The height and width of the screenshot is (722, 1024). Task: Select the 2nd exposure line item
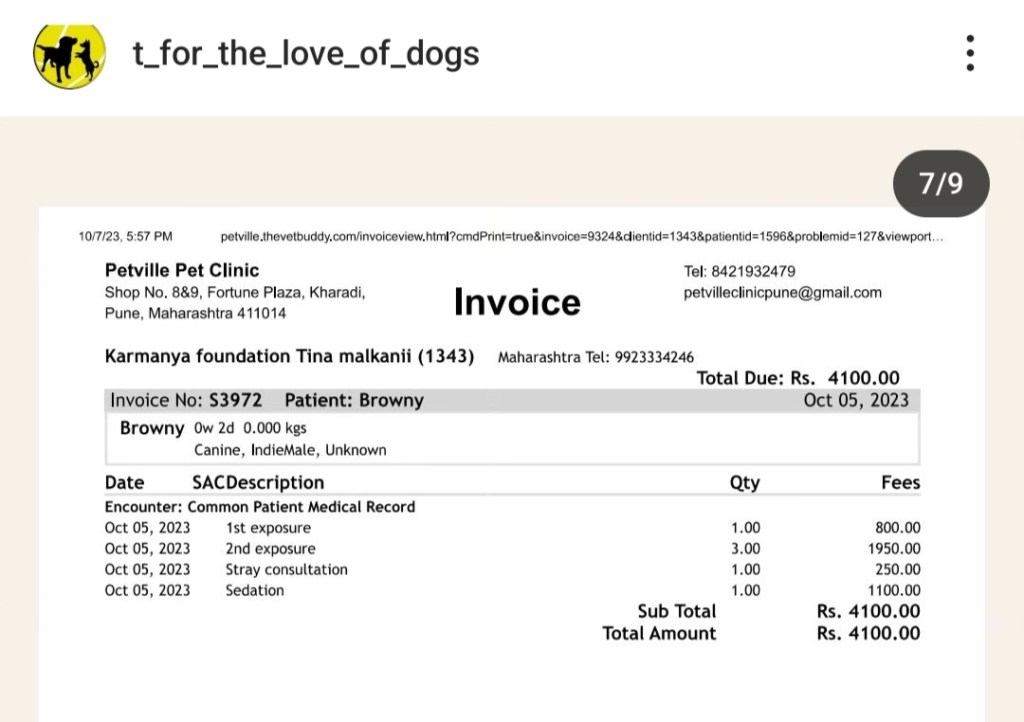tap(270, 549)
